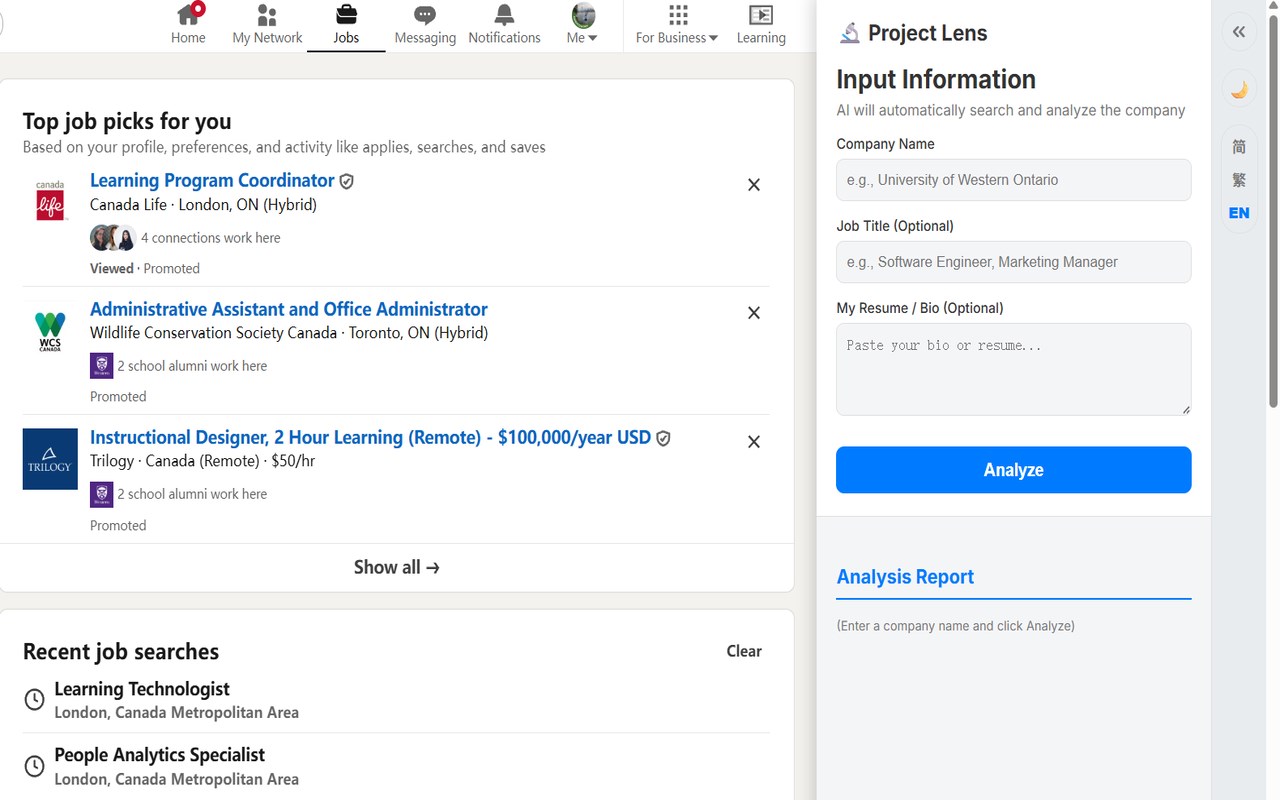Click the Trilogy company logo

click(x=50, y=459)
